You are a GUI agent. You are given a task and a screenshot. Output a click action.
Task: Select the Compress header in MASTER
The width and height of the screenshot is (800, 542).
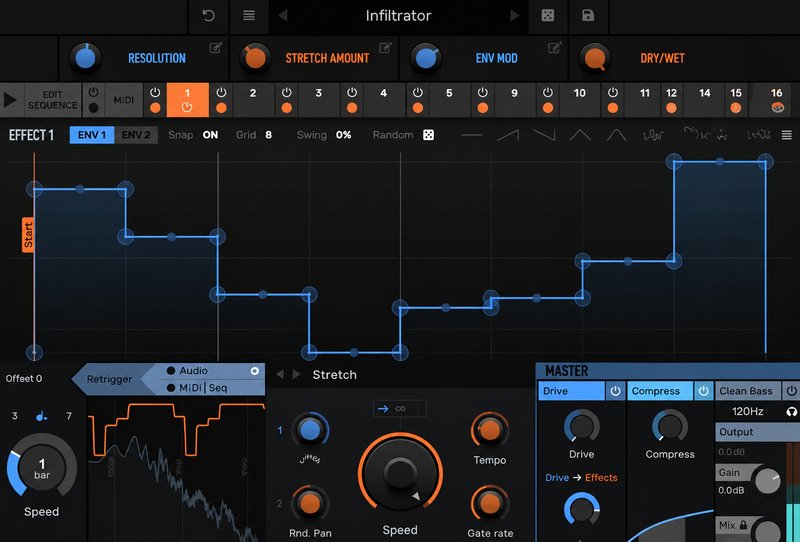pos(660,391)
